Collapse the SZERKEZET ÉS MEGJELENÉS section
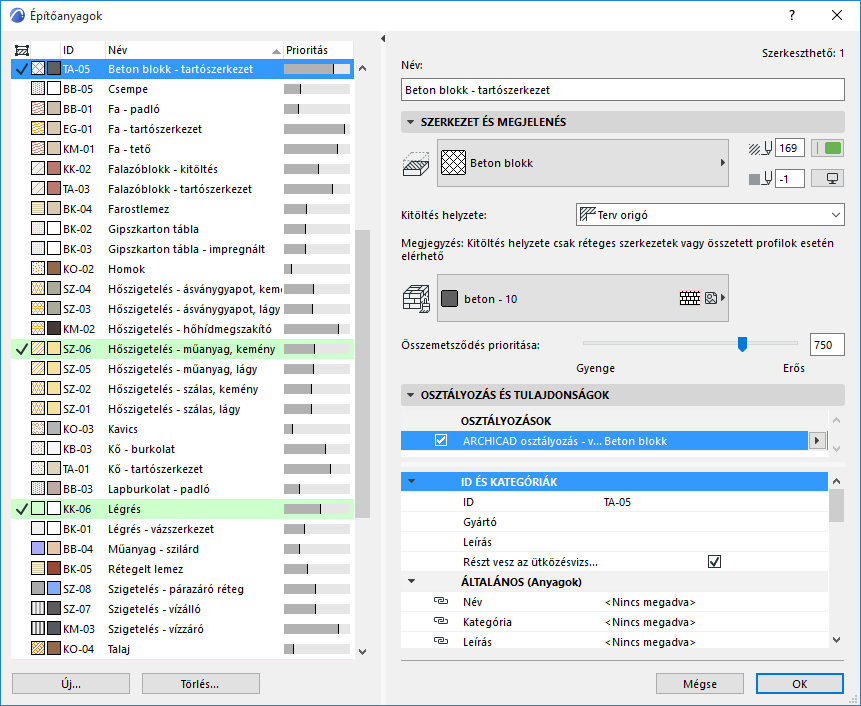Viewport: 861px width, 706px height. pyautogui.click(x=410, y=122)
